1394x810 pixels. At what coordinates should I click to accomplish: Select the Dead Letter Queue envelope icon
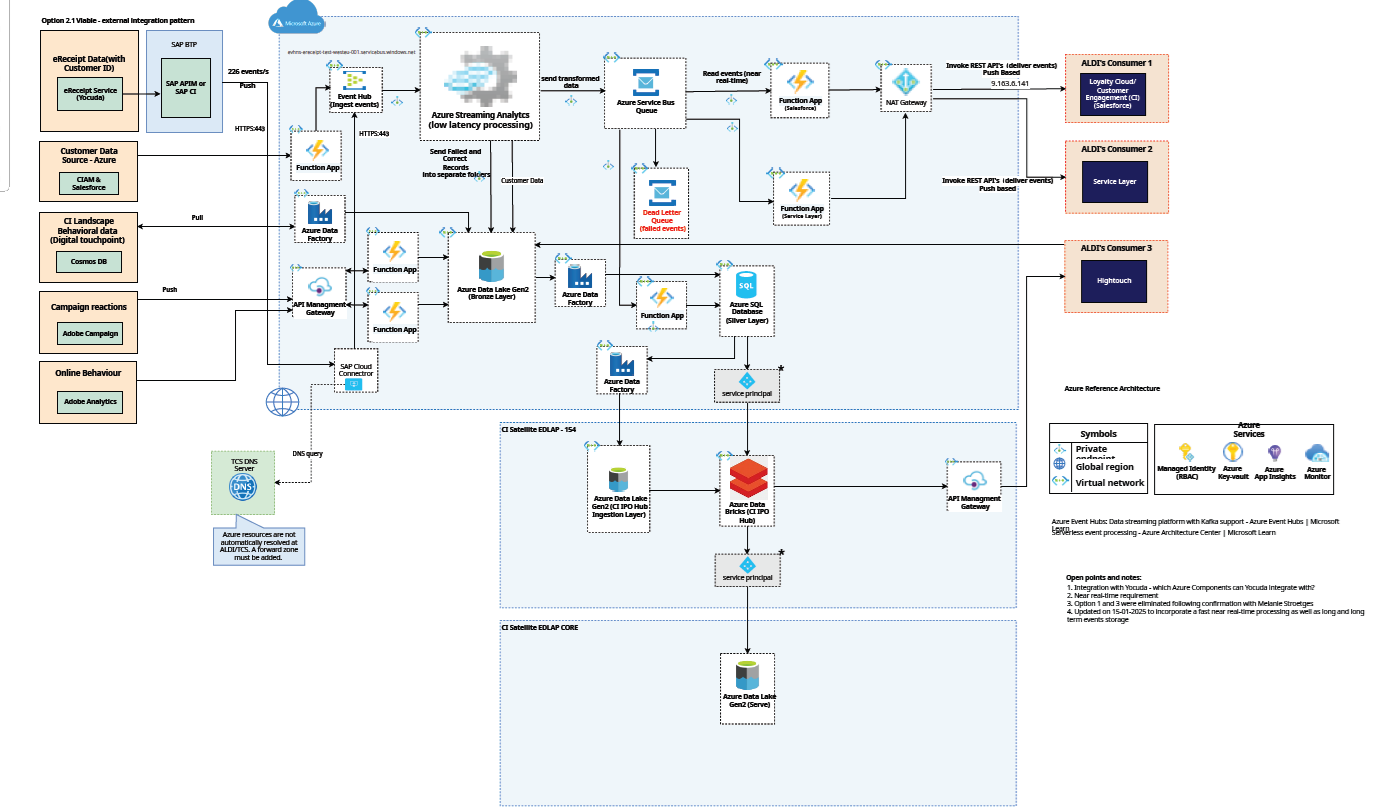point(661,193)
